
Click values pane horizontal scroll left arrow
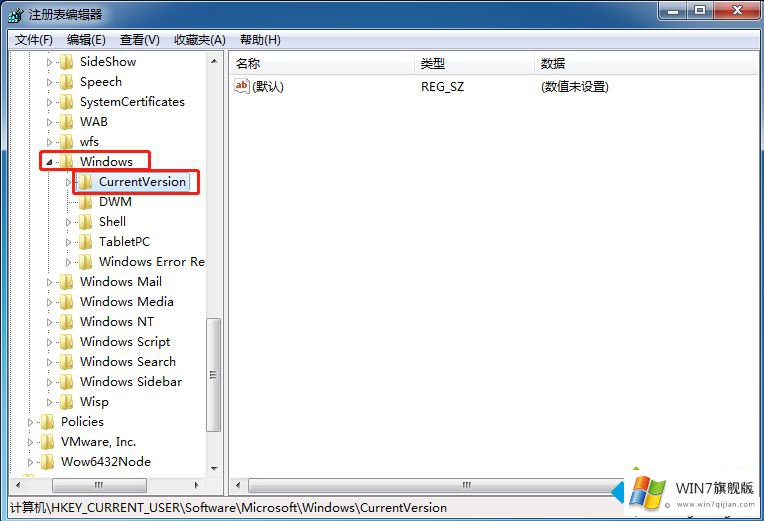(238, 485)
